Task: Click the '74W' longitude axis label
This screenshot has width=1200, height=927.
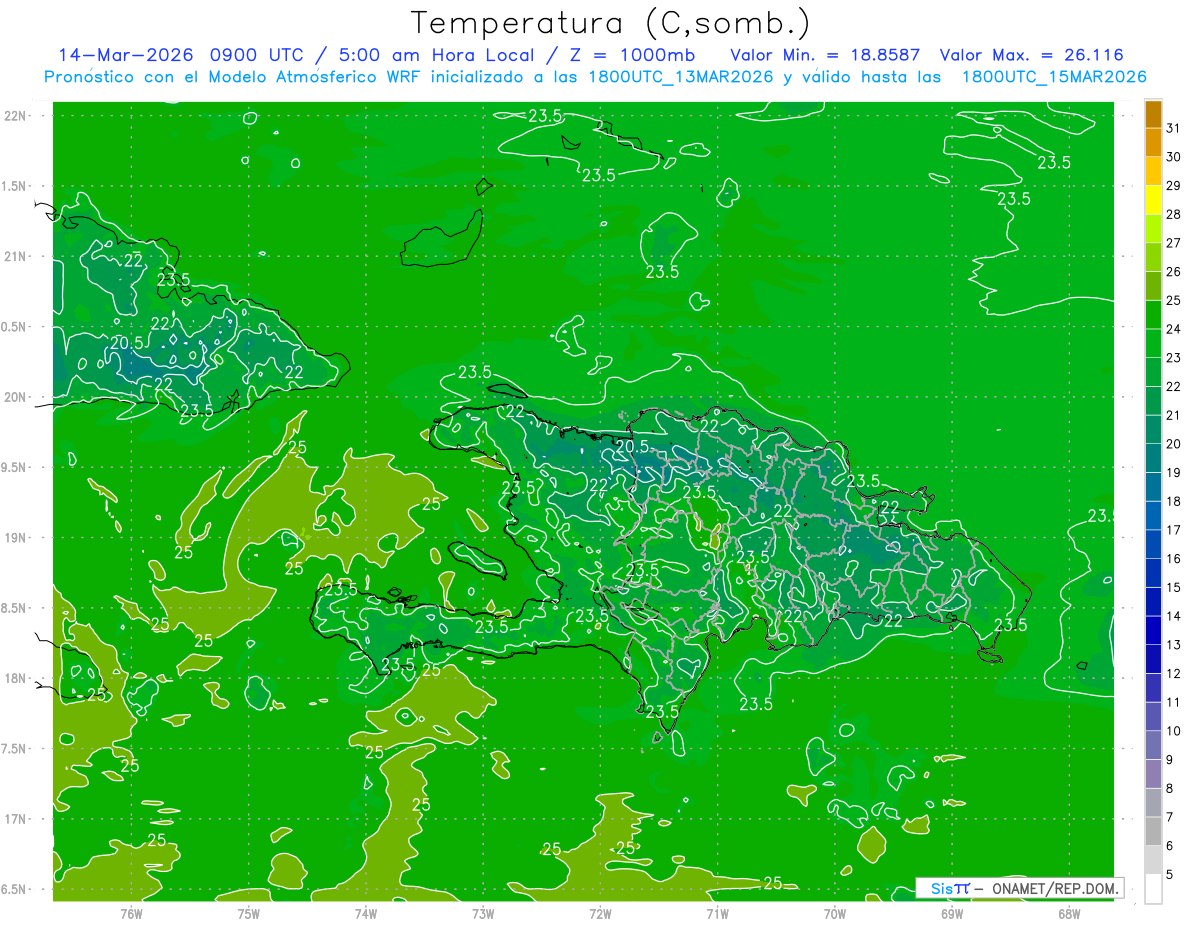Action: pos(366,914)
